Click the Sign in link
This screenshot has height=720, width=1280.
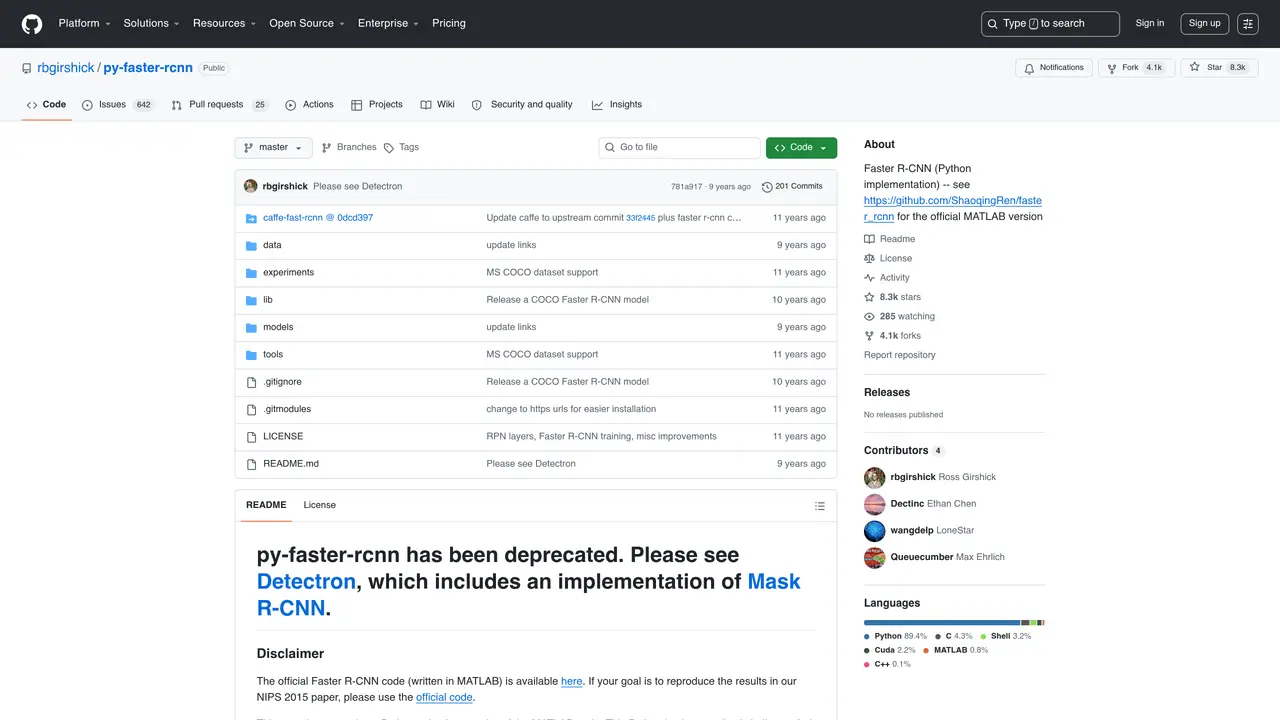coord(1150,24)
